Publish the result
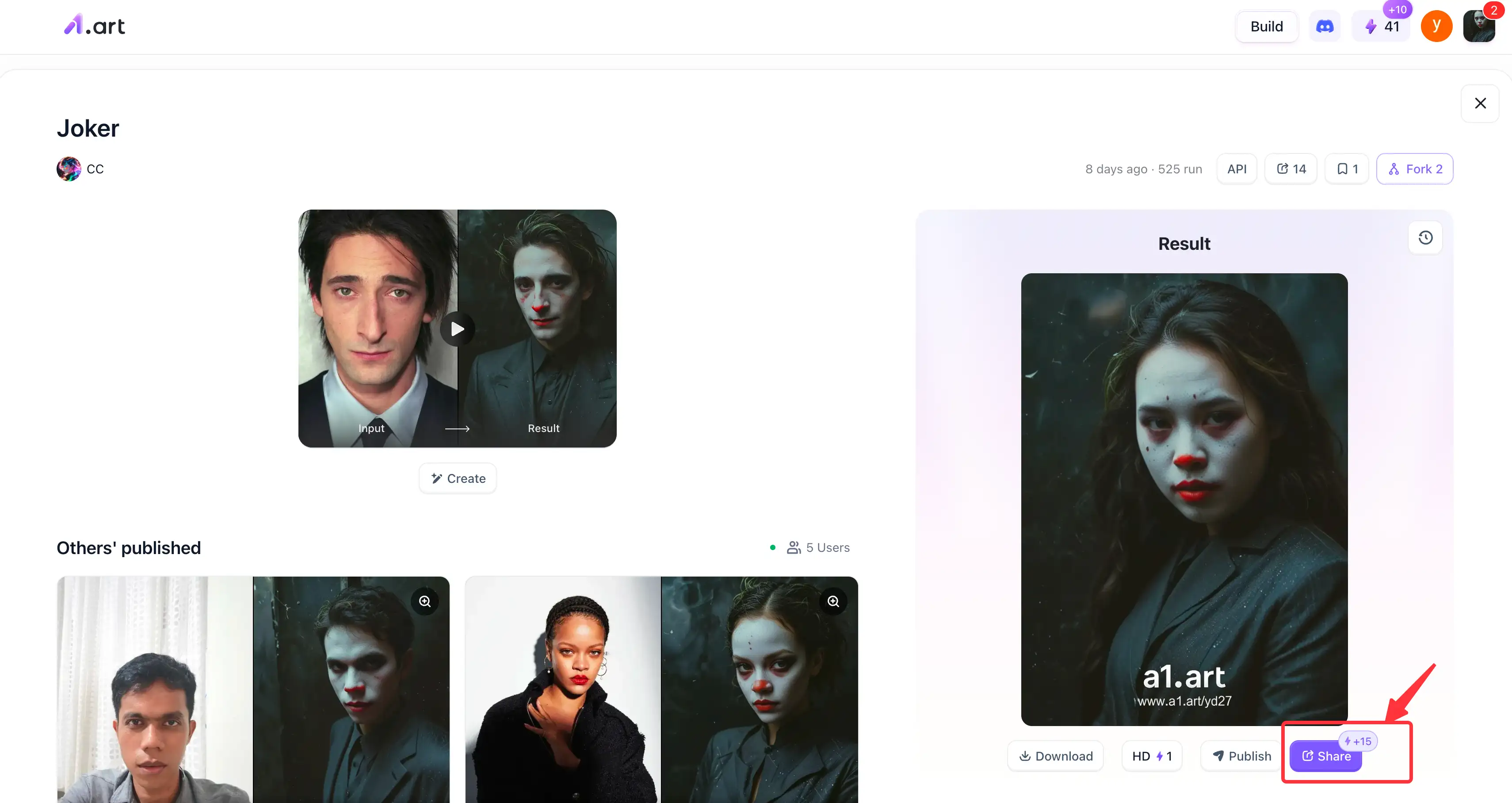The height and width of the screenshot is (803, 1512). (1241, 756)
